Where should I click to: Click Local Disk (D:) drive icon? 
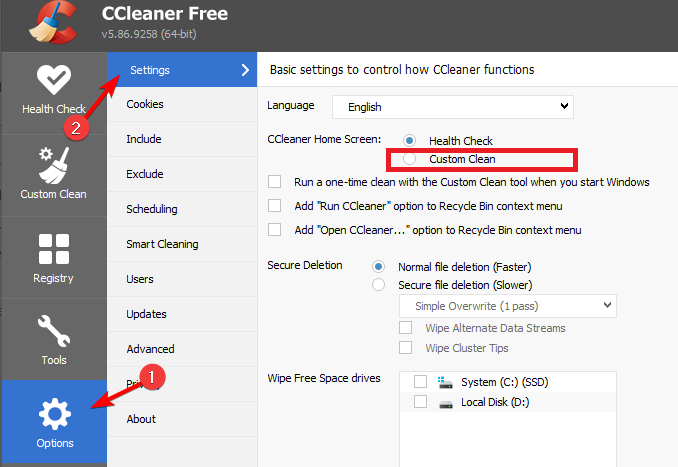[446, 404]
